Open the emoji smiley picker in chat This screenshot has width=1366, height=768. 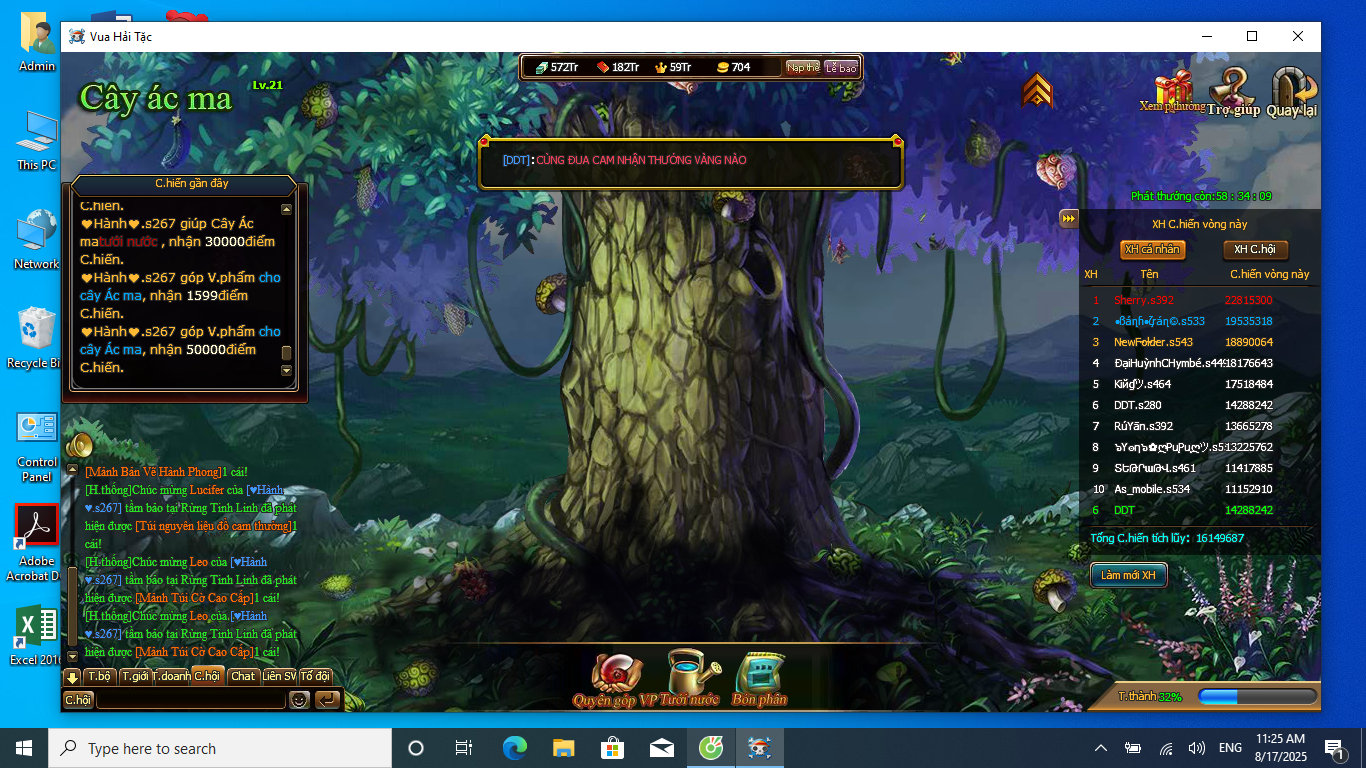coord(299,700)
